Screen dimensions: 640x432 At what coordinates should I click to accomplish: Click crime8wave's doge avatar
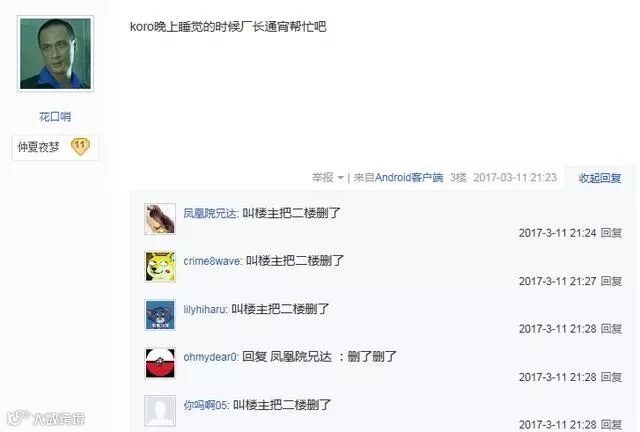click(x=160, y=267)
